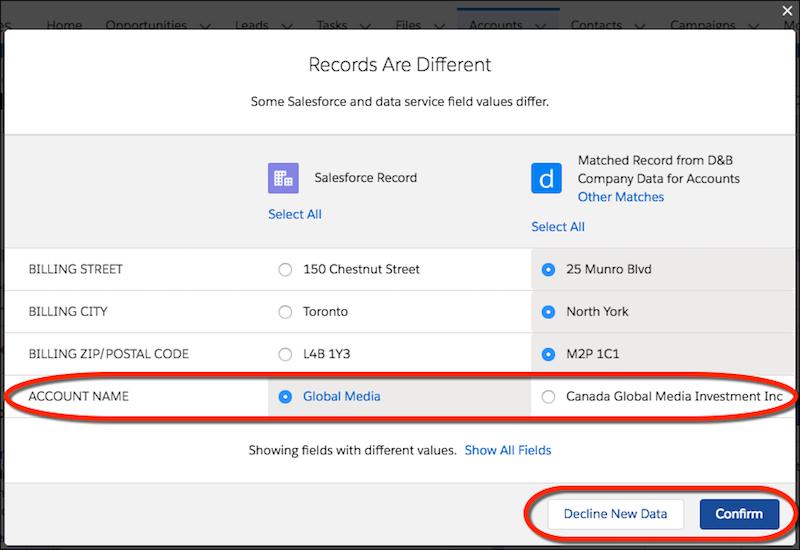800x550 pixels.
Task: Confirm the selected field values
Action: coord(739,514)
